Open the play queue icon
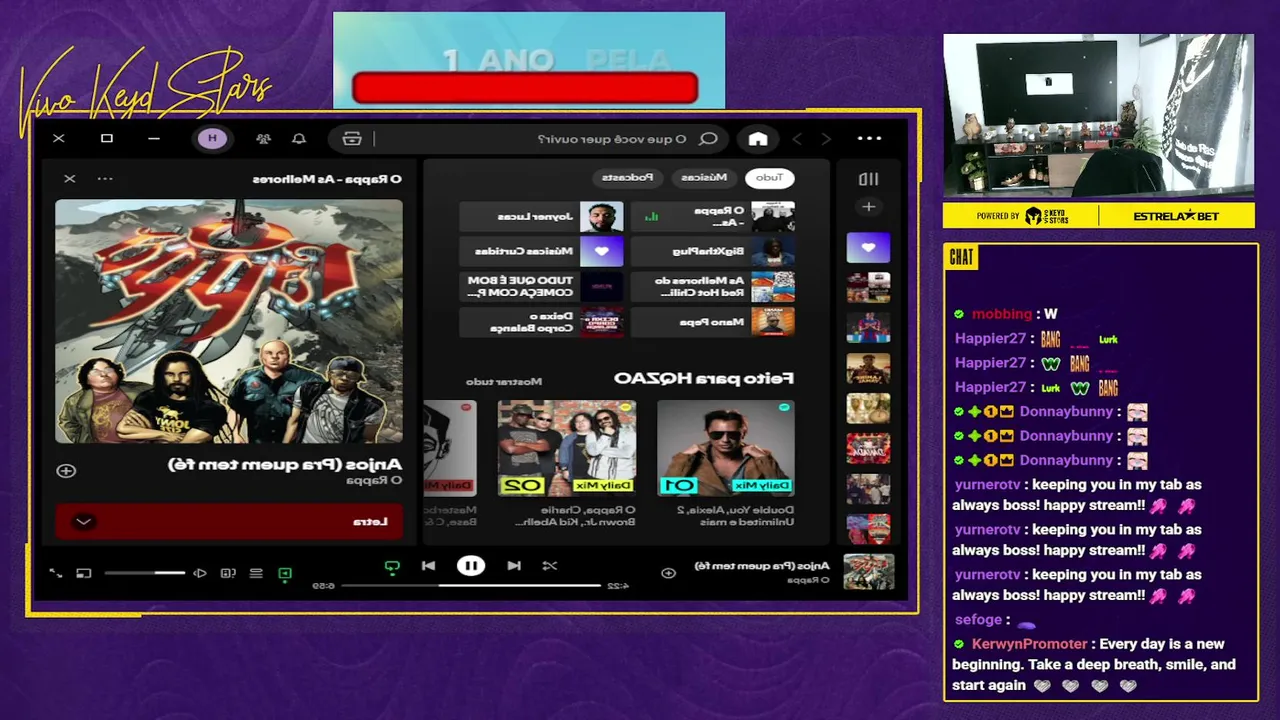This screenshot has width=1280, height=720. click(256, 573)
